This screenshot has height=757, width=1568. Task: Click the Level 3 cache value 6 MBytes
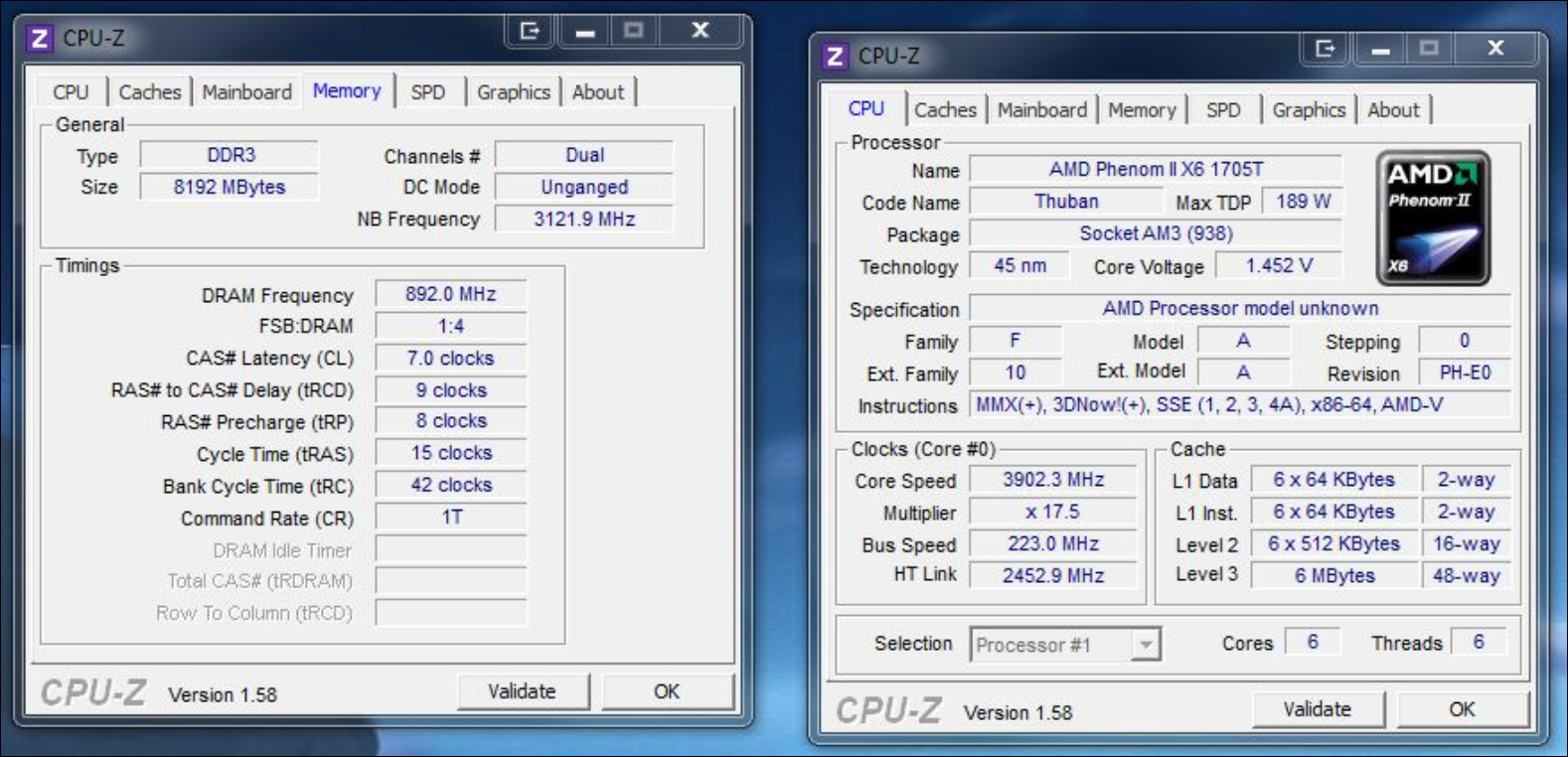(1333, 575)
